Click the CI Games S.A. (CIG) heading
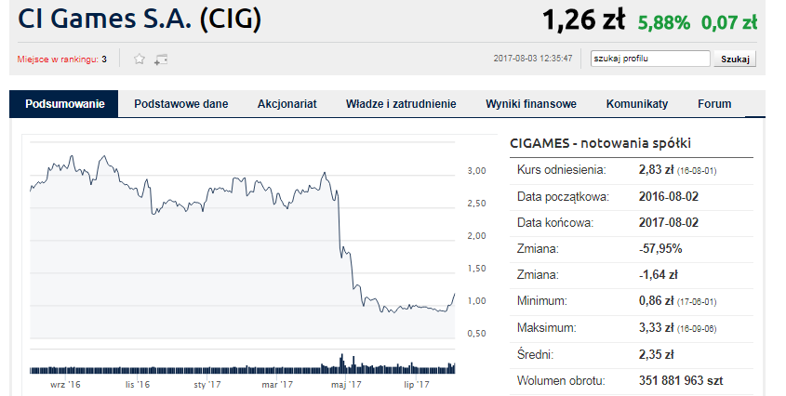Screen dimensions: 786x396 (x=139, y=19)
